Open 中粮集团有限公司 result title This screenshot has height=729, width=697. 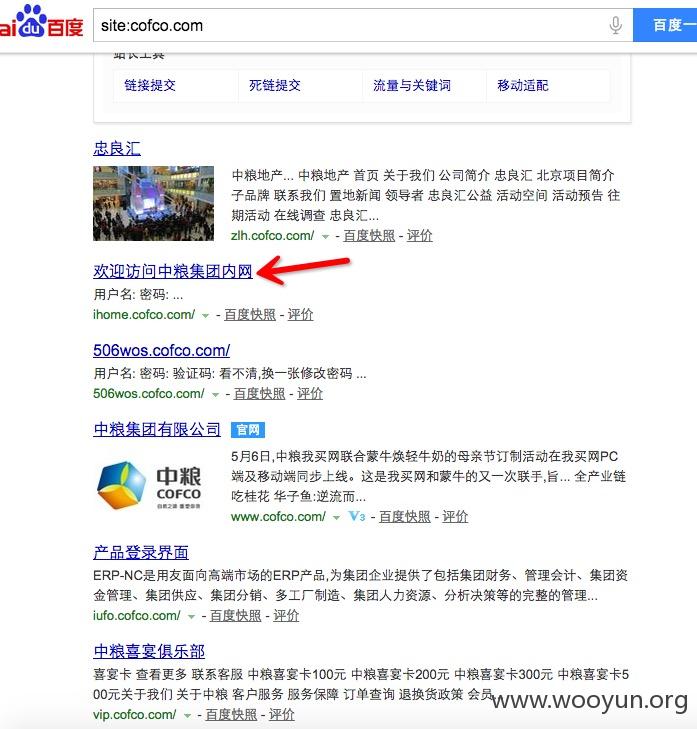157,430
